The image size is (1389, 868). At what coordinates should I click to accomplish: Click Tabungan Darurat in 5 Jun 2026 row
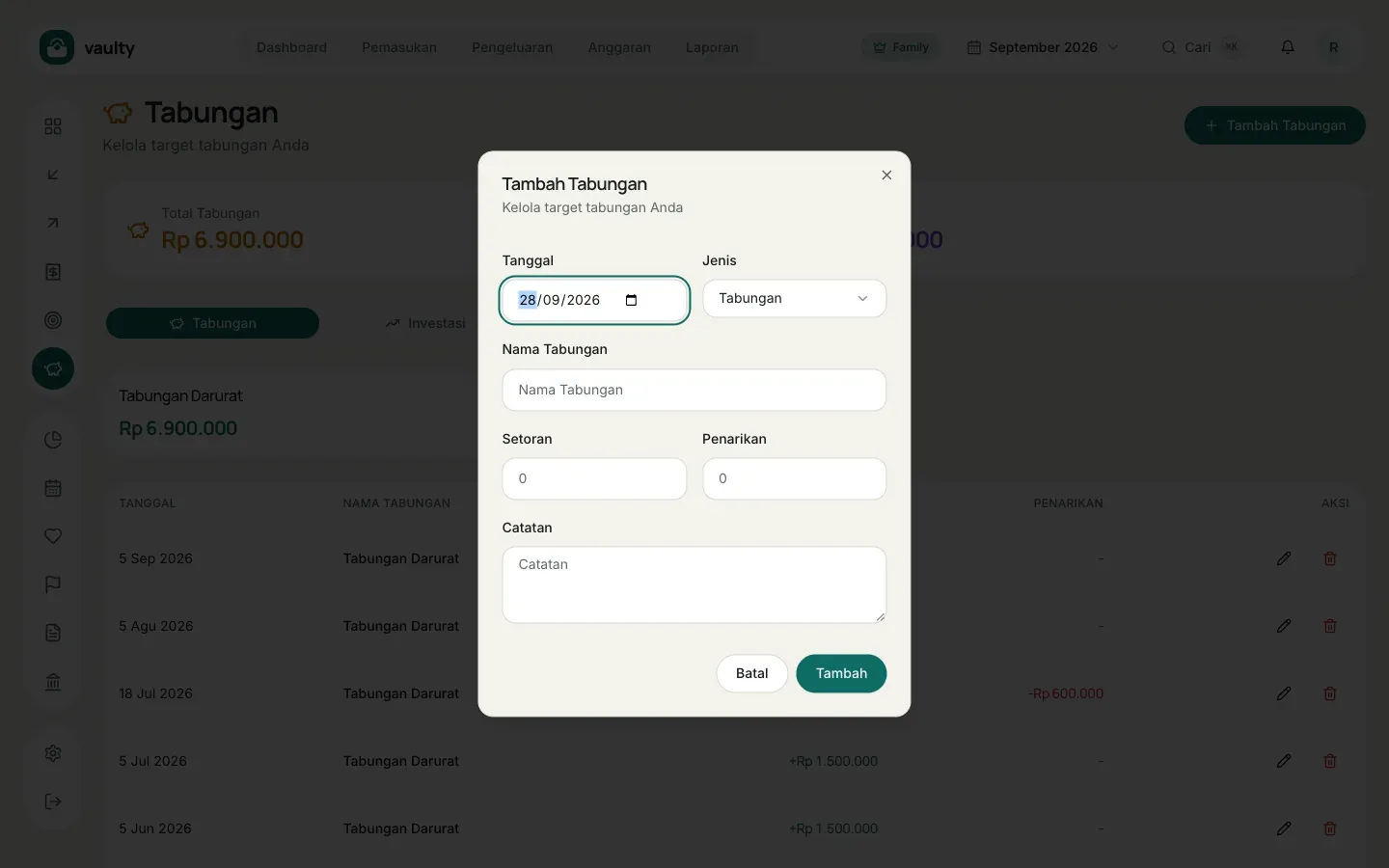click(401, 828)
